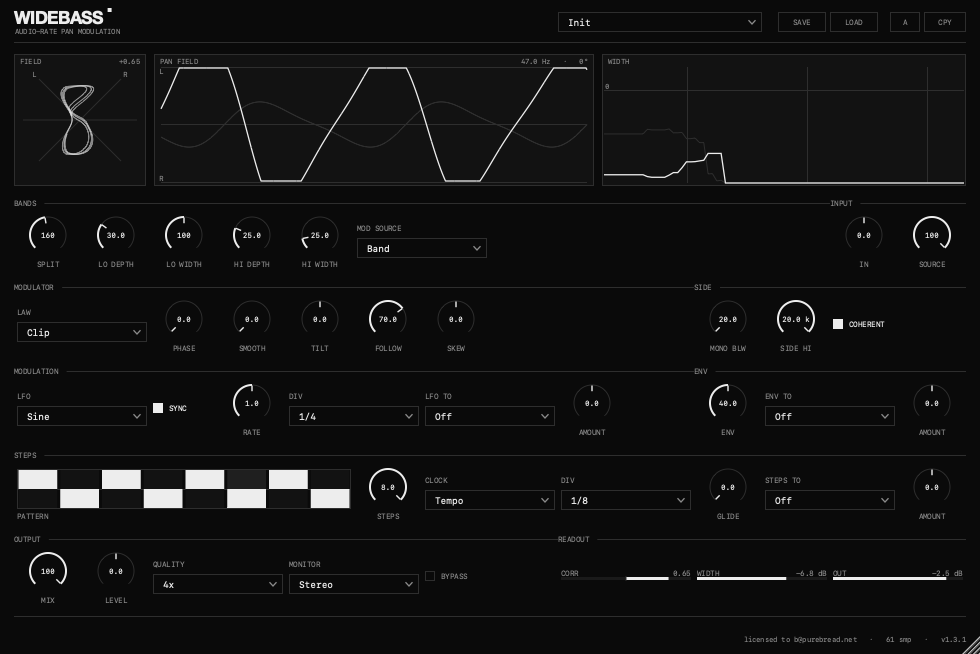
Task: Click the SKEW knob
Action: click(x=456, y=319)
